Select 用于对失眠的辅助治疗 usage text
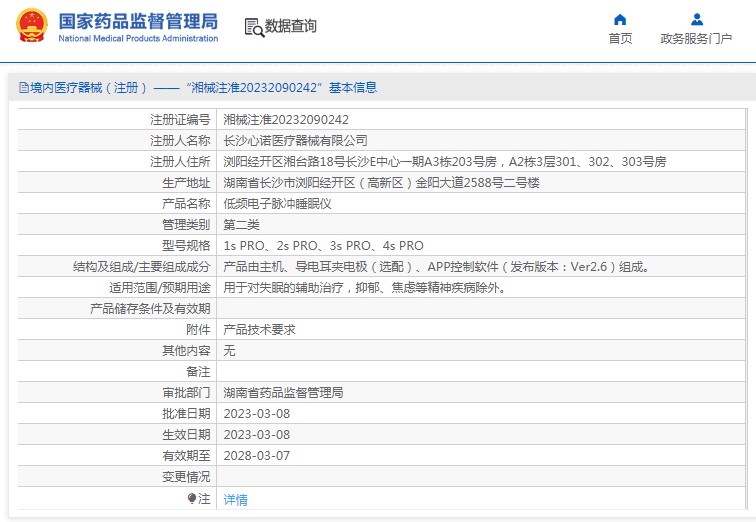The image size is (756, 522). (364, 288)
